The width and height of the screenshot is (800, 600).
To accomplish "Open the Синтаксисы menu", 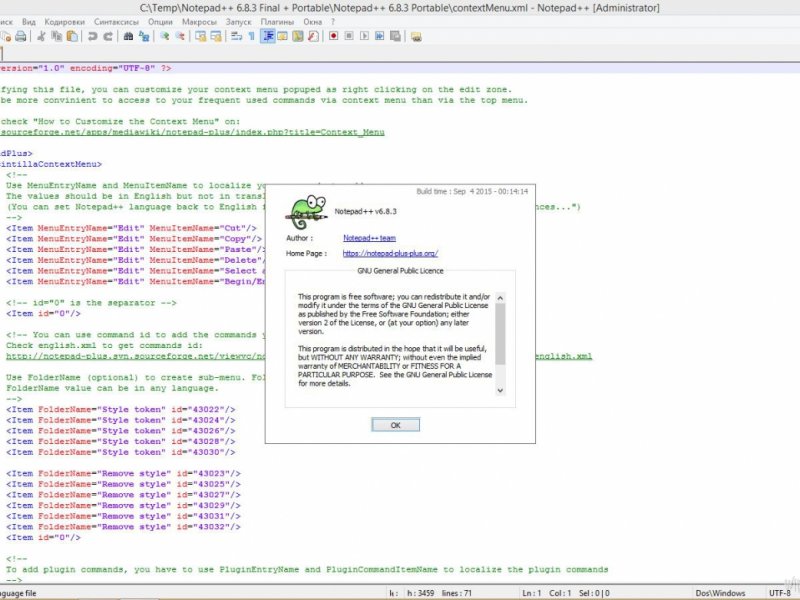I will (116, 22).
